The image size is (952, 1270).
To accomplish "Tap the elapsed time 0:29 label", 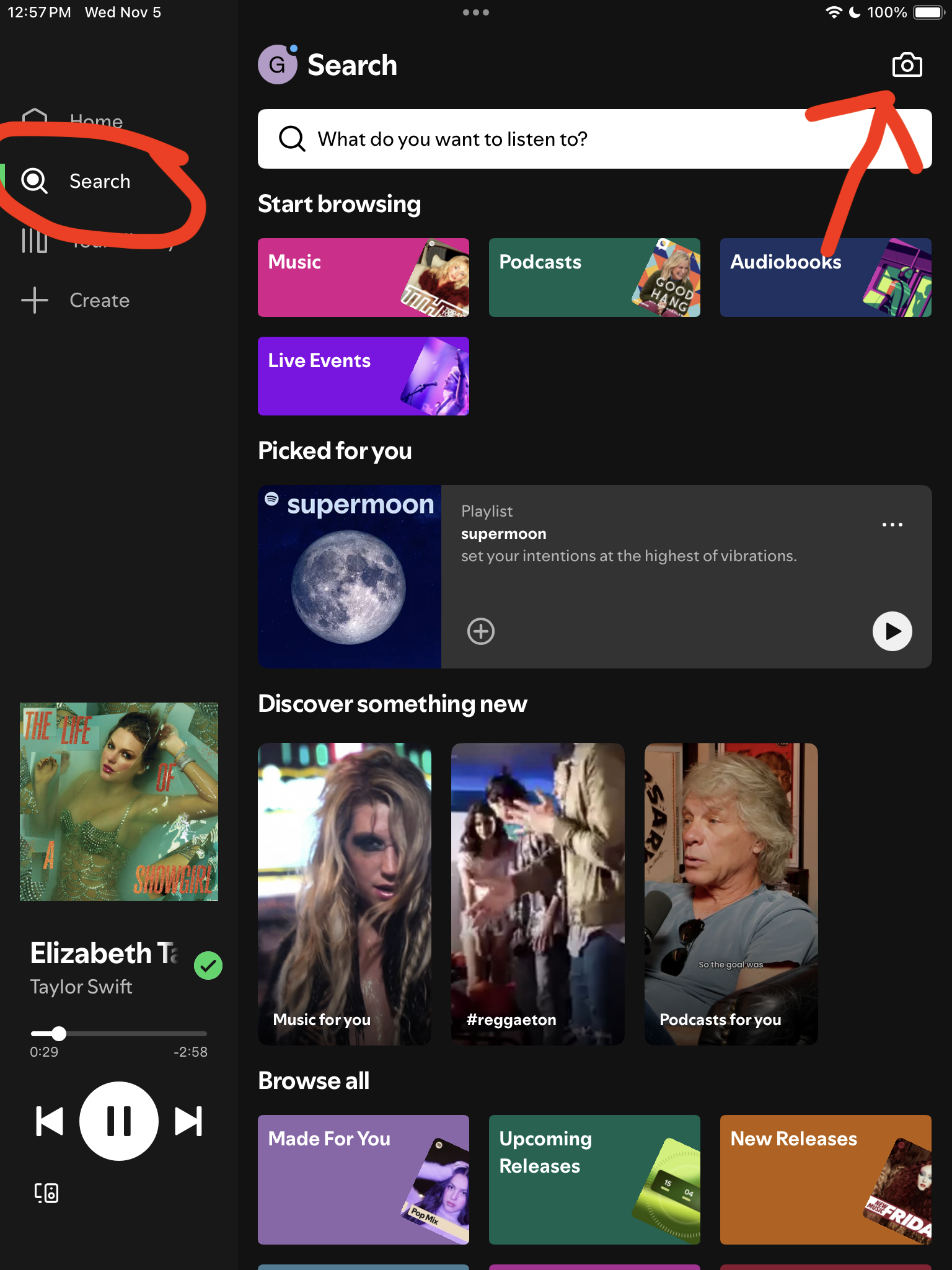I will 44,1052.
